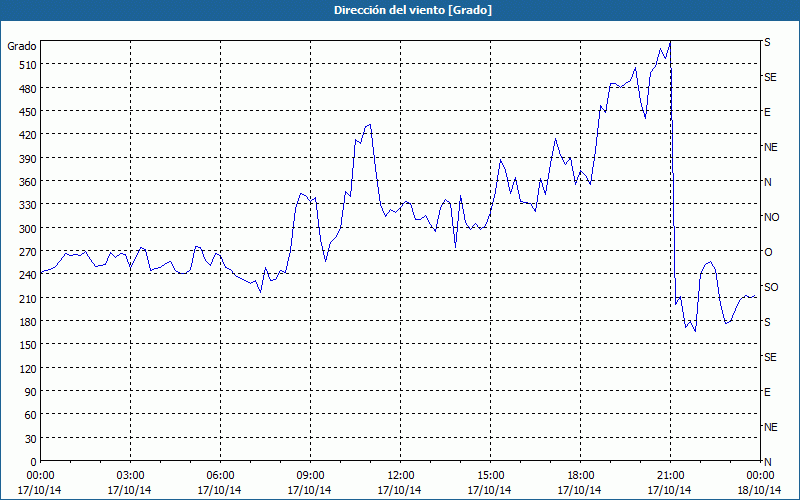
Task: Click the 00:00 label above date 17/10/14
Action: [x=40, y=476]
